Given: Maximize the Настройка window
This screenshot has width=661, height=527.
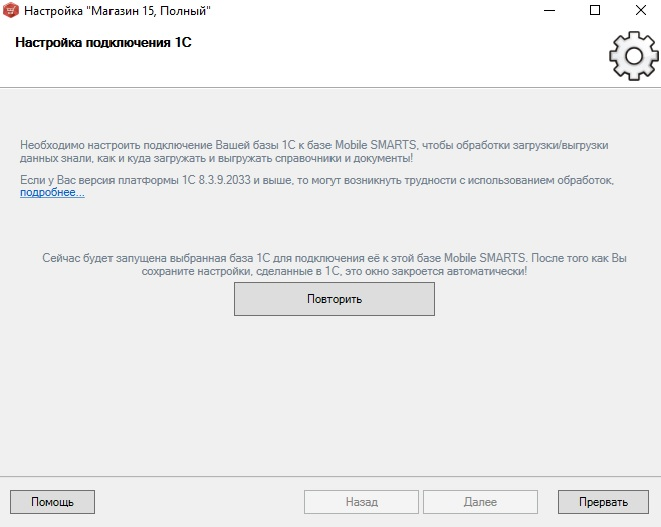Looking at the screenshot, I should pyautogui.click(x=595, y=10).
